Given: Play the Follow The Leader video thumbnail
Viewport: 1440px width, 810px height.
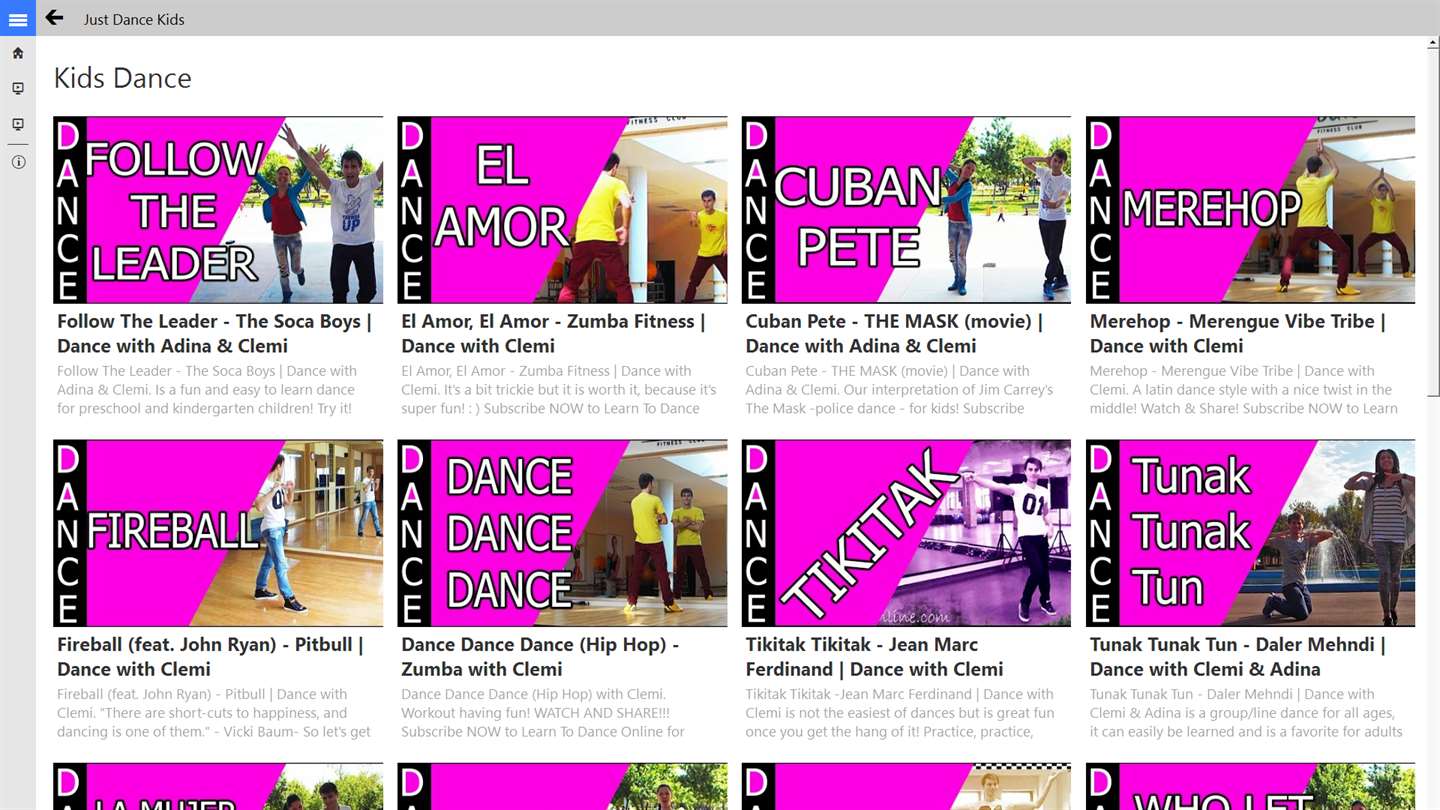Looking at the screenshot, I should pyautogui.click(x=218, y=210).
